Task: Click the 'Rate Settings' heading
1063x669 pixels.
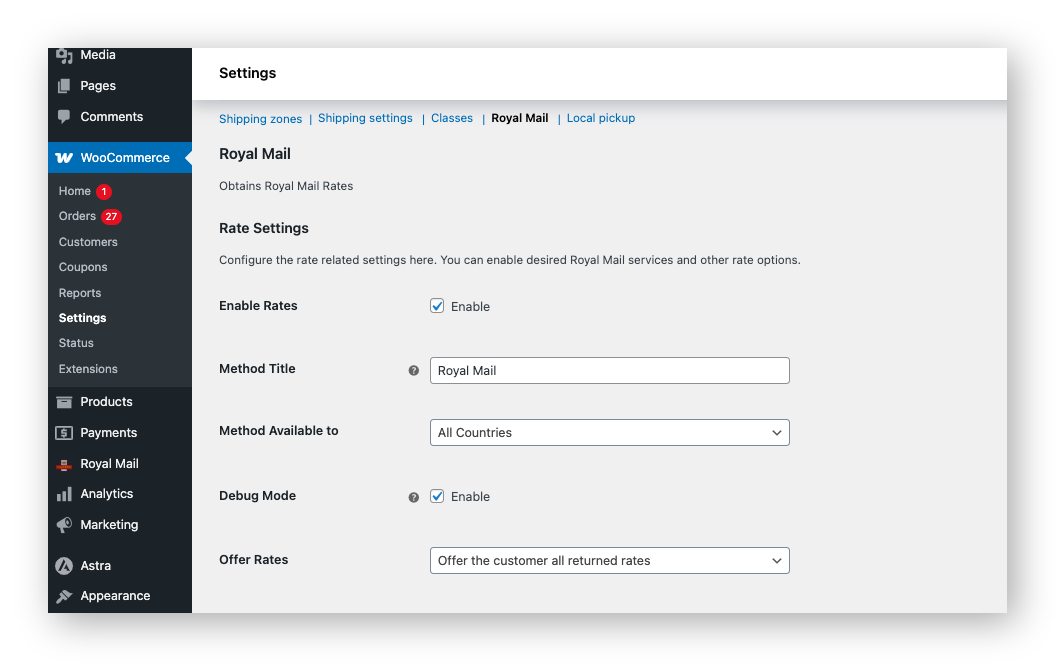Action: 264,228
